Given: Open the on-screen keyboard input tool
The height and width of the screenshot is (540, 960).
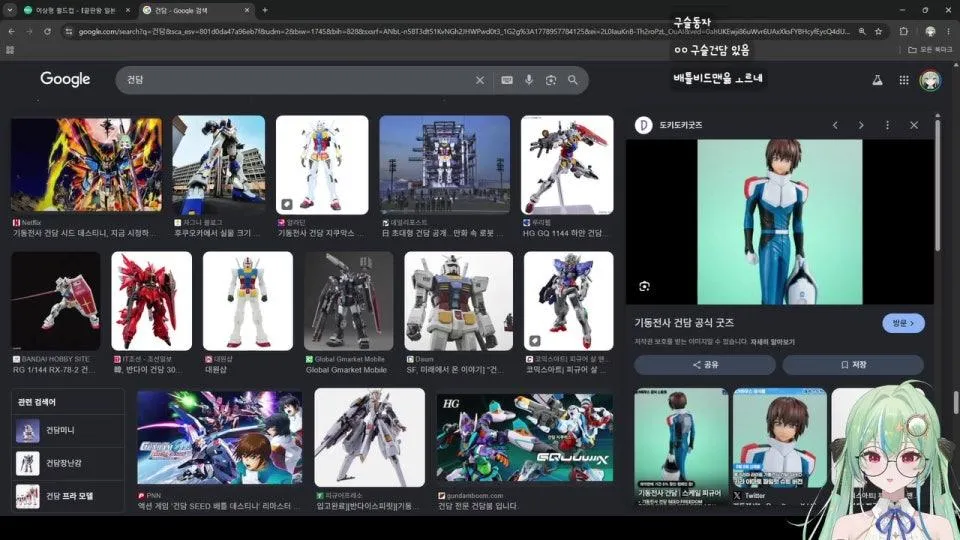Looking at the screenshot, I should (507, 80).
